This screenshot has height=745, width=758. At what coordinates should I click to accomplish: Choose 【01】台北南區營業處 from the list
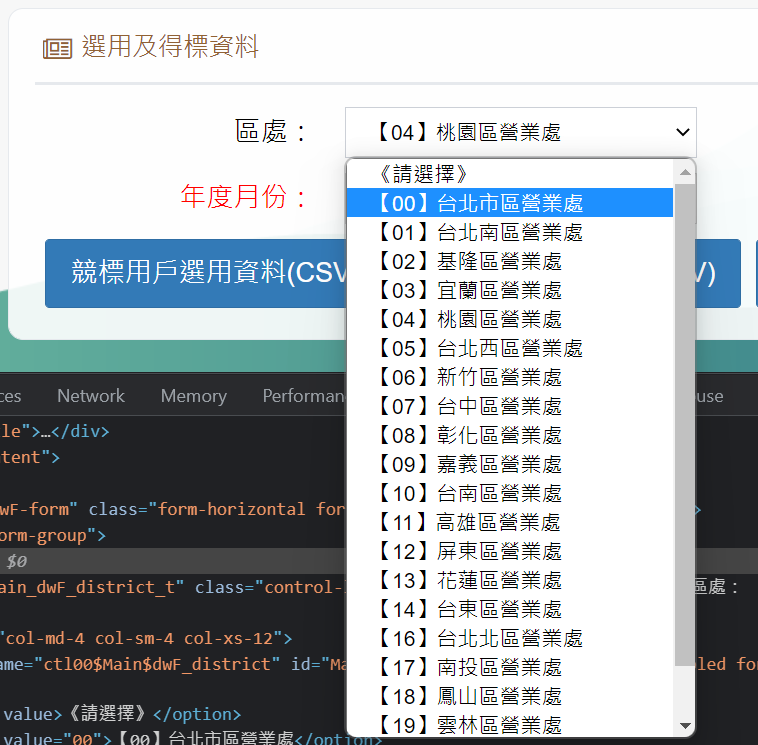tap(510, 232)
